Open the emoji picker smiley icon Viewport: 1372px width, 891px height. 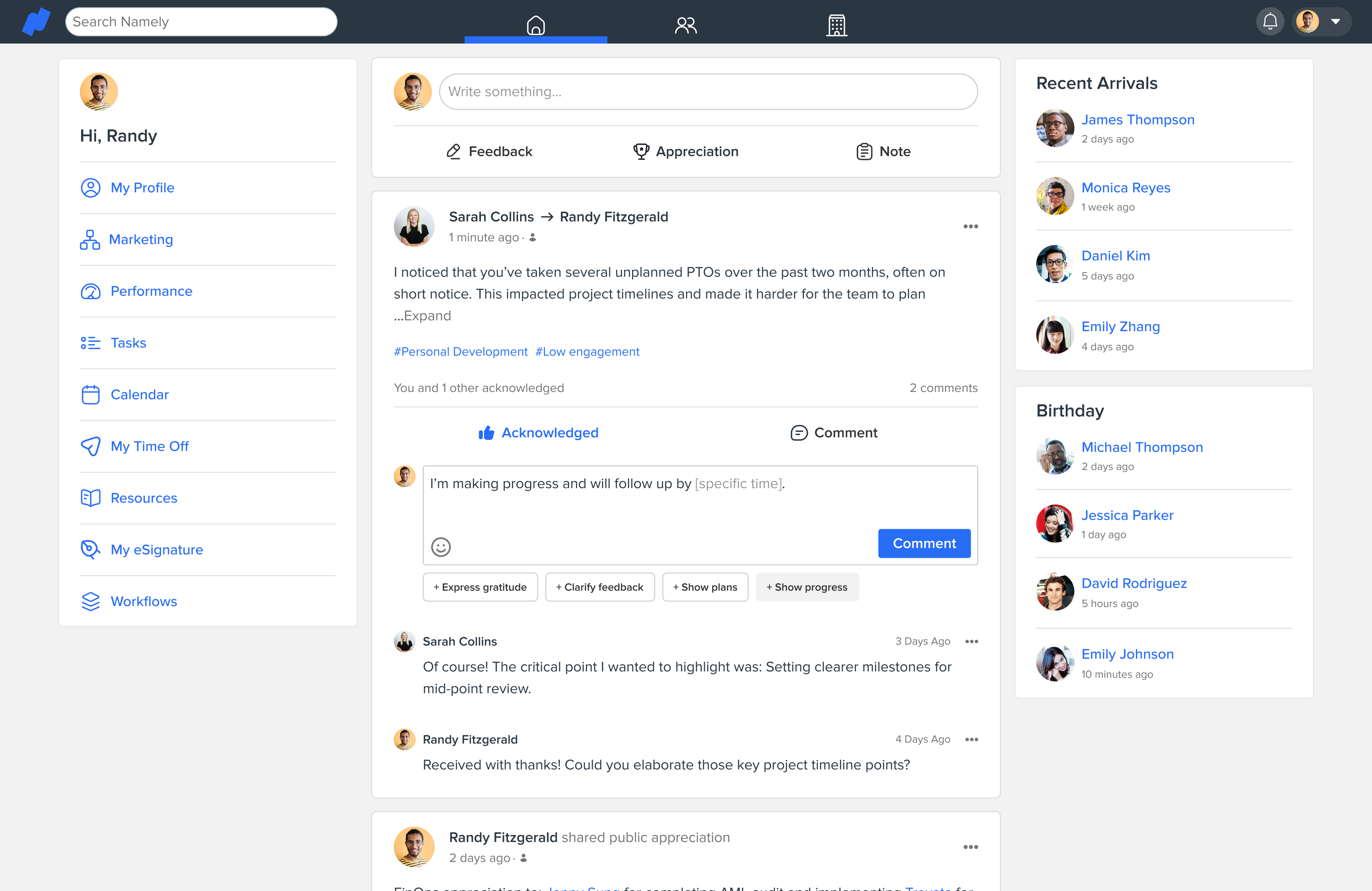(x=441, y=546)
